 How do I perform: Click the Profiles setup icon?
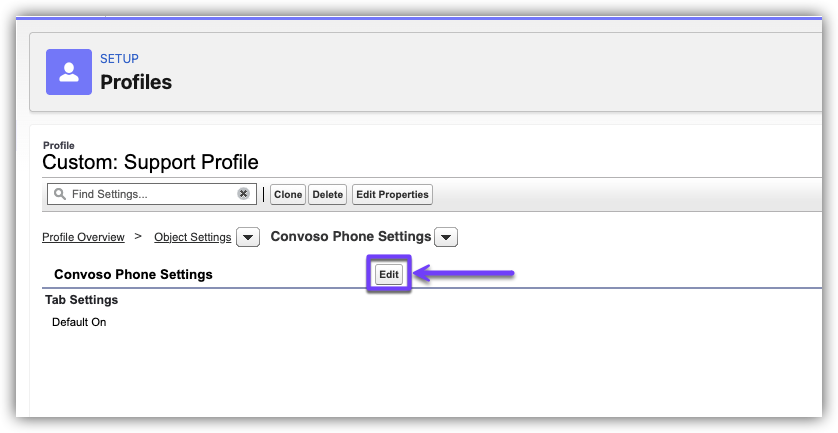69,71
